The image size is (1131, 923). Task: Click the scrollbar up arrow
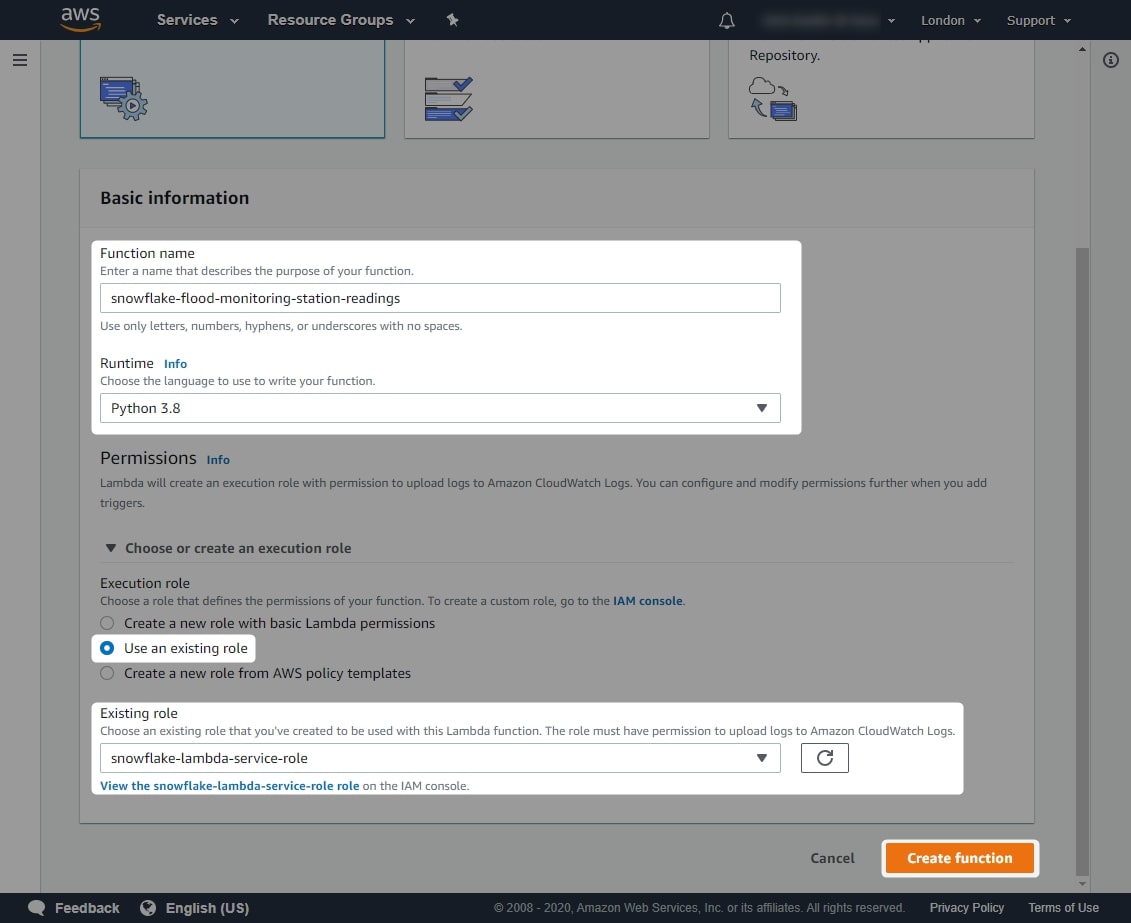tap(1082, 49)
